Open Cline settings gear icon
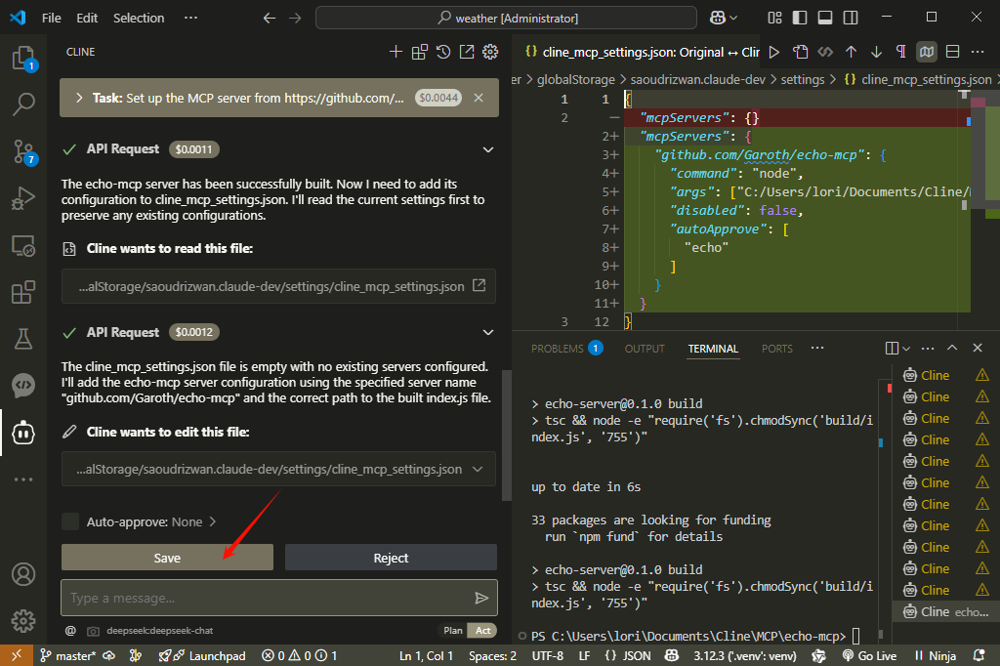 click(490, 52)
